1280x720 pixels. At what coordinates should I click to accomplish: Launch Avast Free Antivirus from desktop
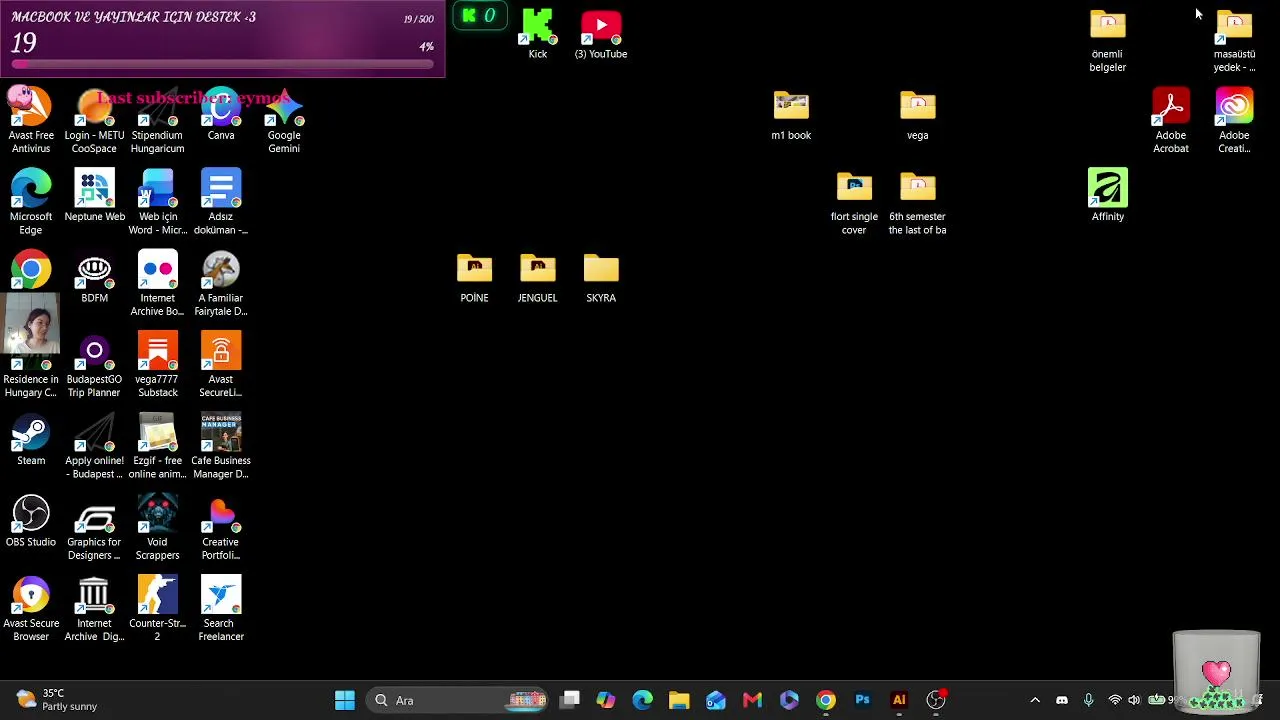(x=31, y=120)
